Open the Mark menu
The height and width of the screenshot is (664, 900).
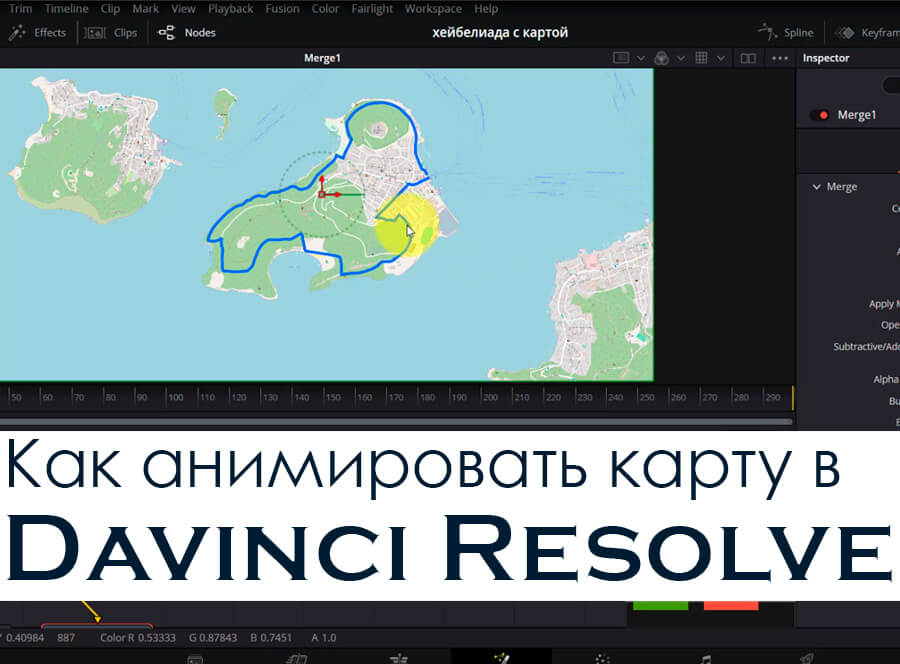pos(146,9)
